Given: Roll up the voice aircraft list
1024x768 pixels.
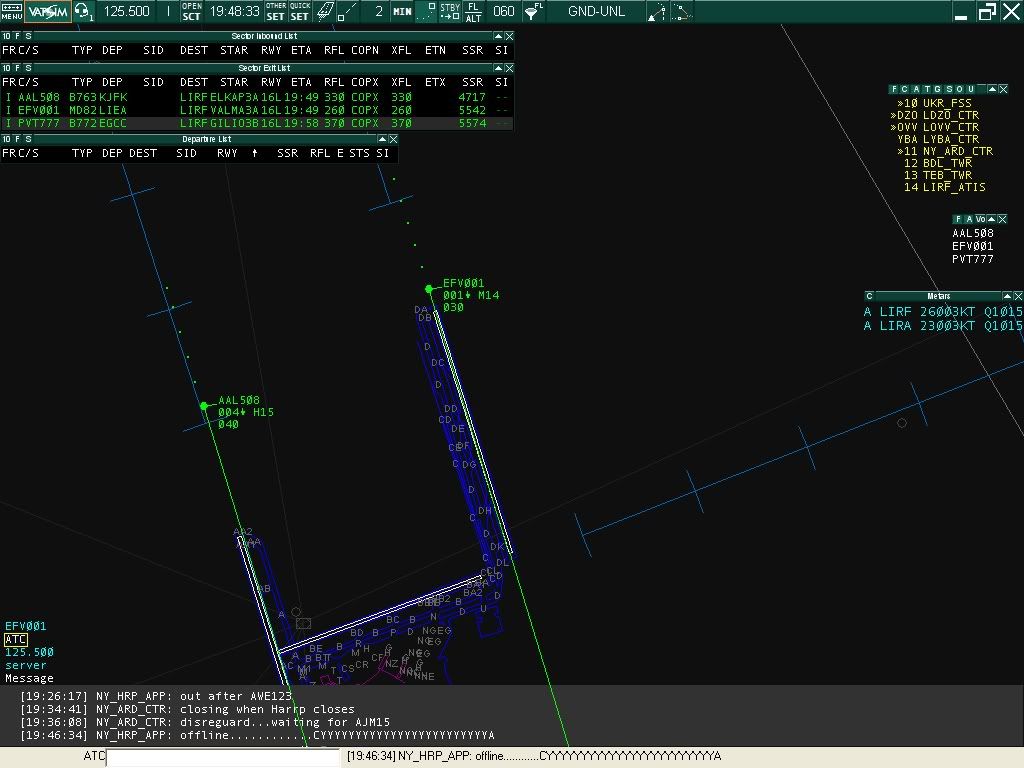Looking at the screenshot, I should tap(991, 219).
